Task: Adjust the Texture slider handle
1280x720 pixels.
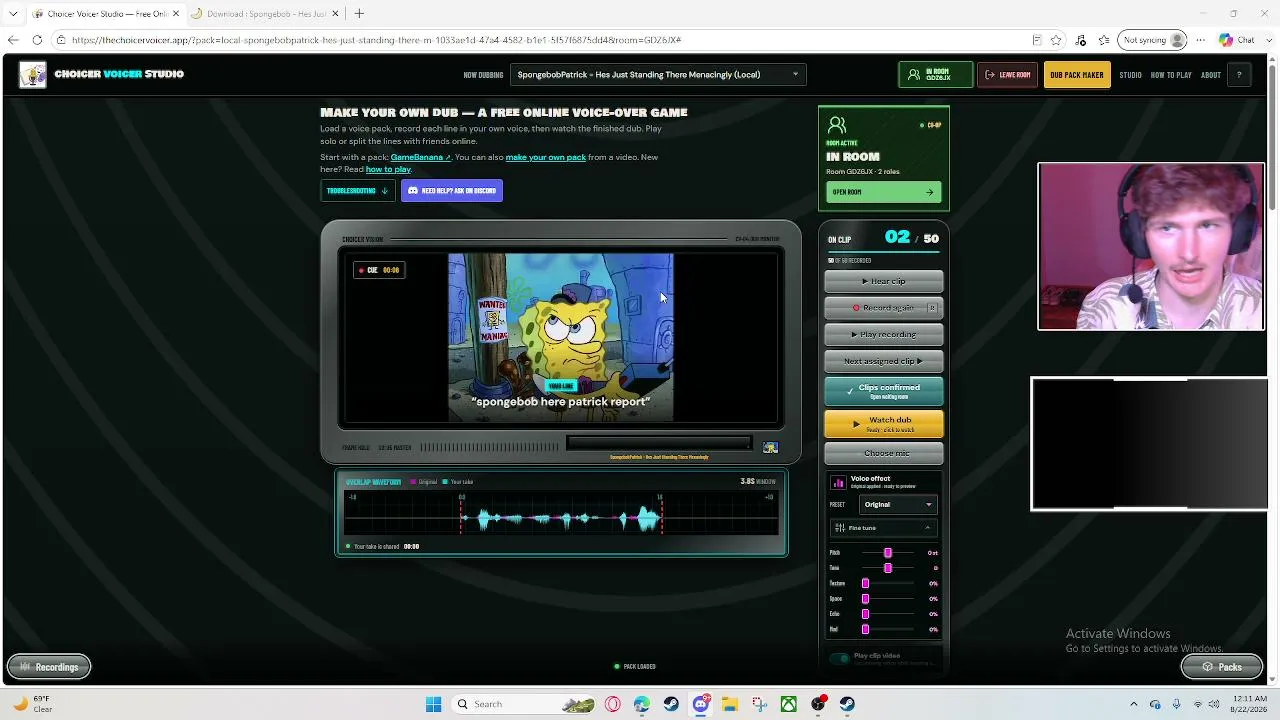Action: [x=865, y=583]
